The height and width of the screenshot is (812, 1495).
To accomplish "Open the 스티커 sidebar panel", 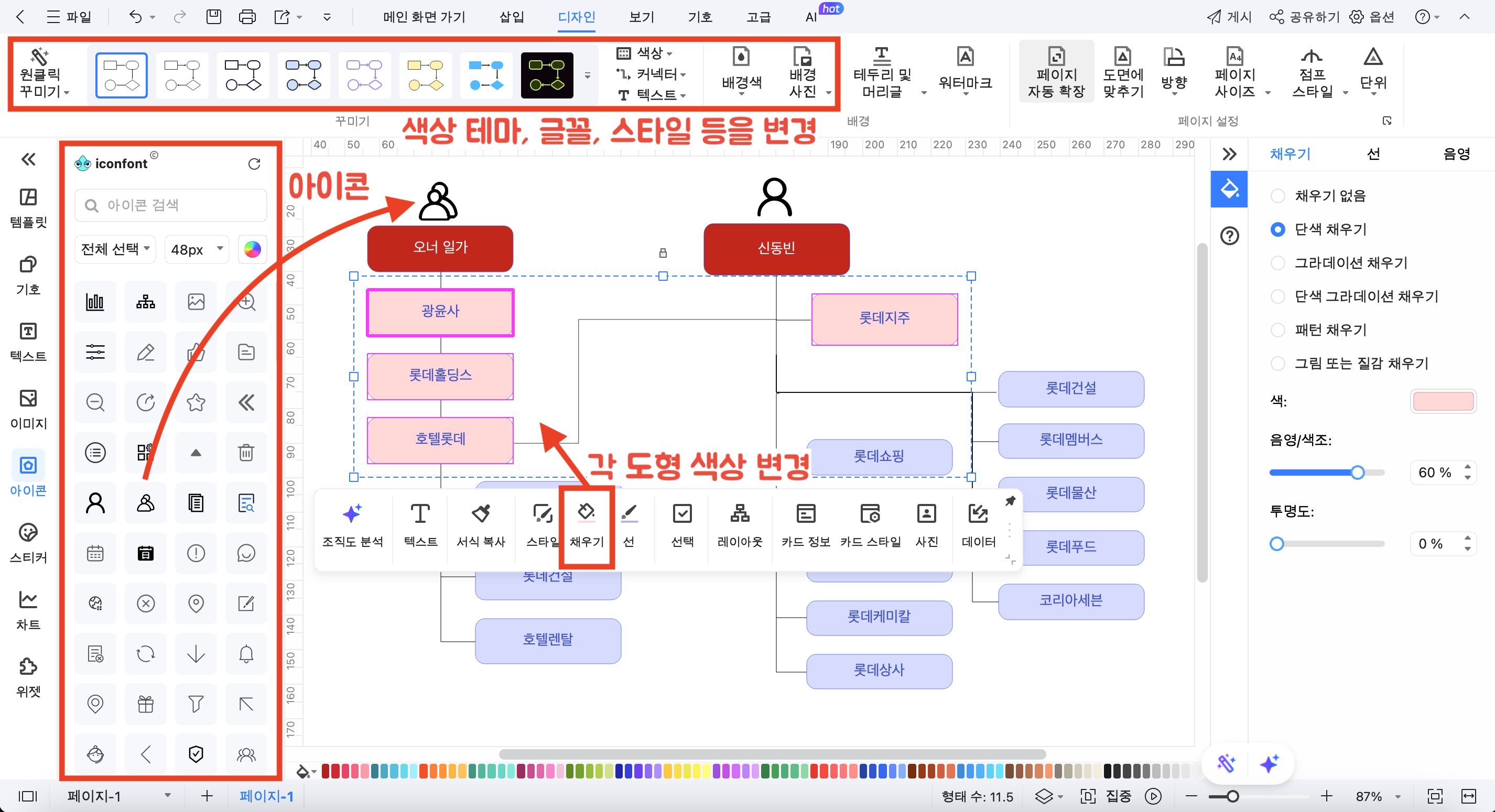I will point(28,543).
